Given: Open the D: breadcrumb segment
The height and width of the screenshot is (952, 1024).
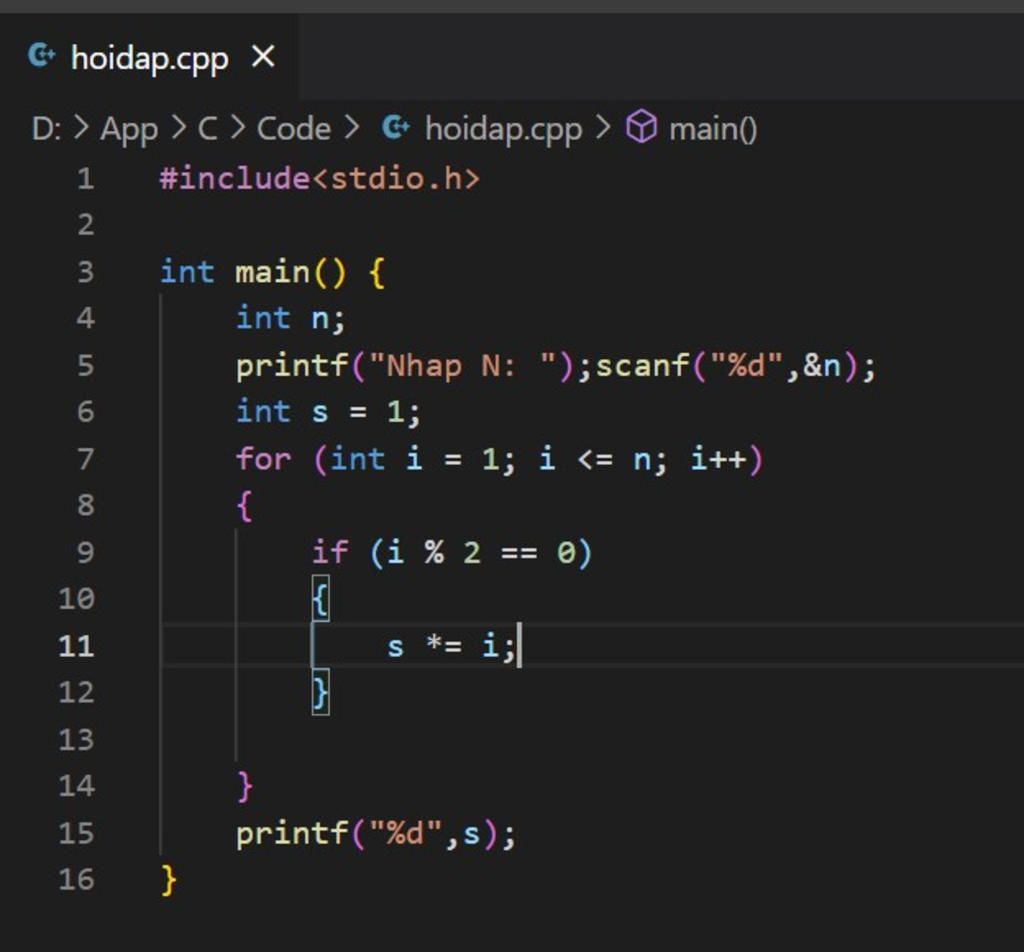Looking at the screenshot, I should (x=46, y=129).
